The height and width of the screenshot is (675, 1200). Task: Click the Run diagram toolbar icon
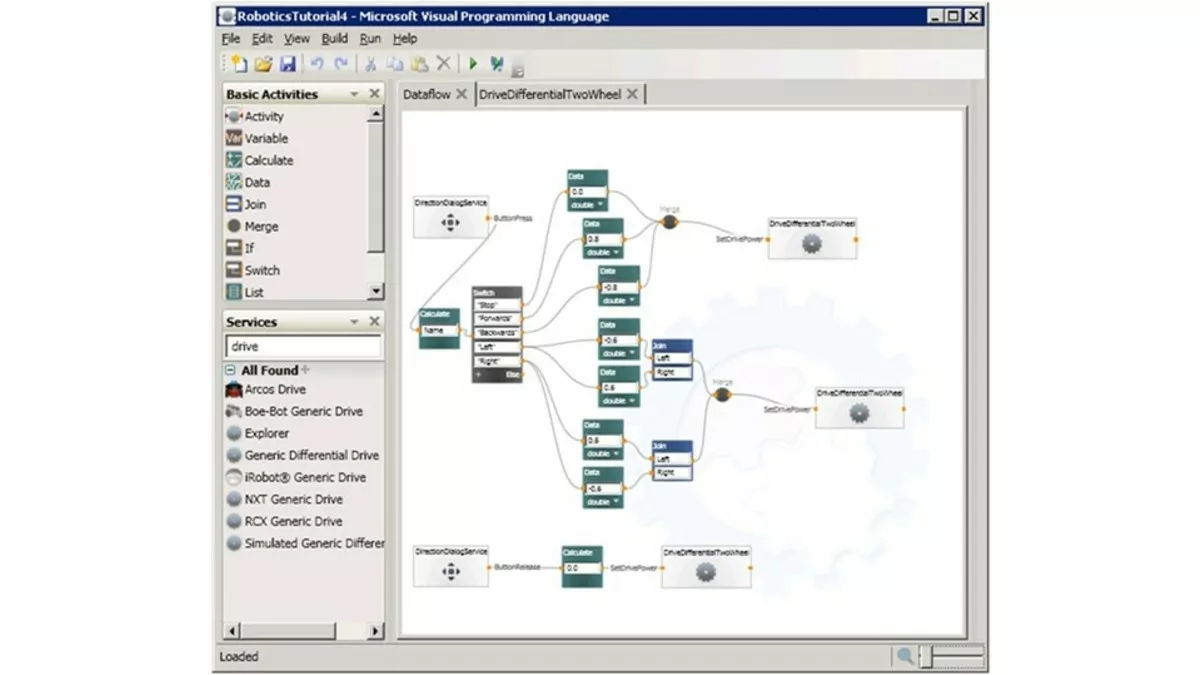(472, 63)
